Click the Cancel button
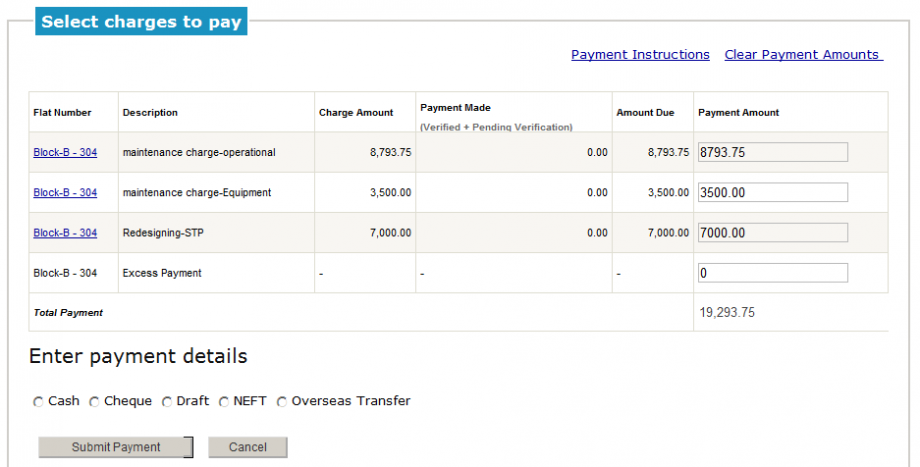Image resolution: width=920 pixels, height=467 pixels. [247, 447]
